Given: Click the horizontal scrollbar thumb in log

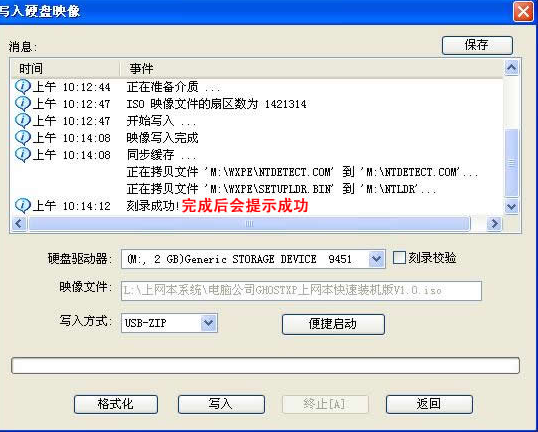Looking at the screenshot, I should click(x=249, y=224).
